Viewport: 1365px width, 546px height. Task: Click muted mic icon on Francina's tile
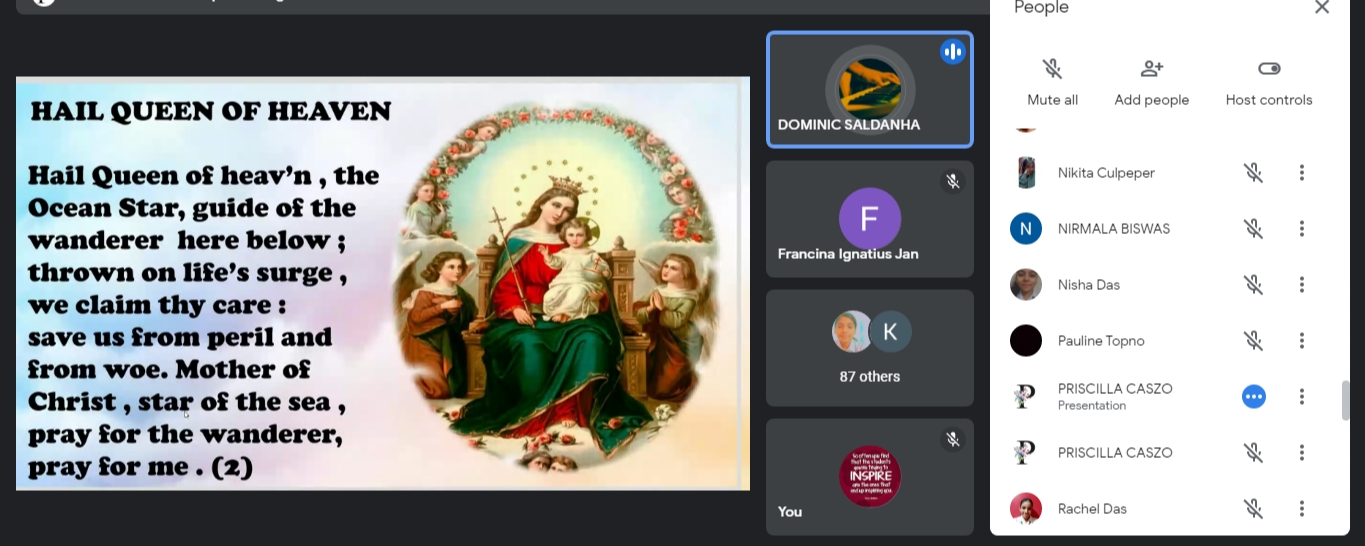coord(953,181)
